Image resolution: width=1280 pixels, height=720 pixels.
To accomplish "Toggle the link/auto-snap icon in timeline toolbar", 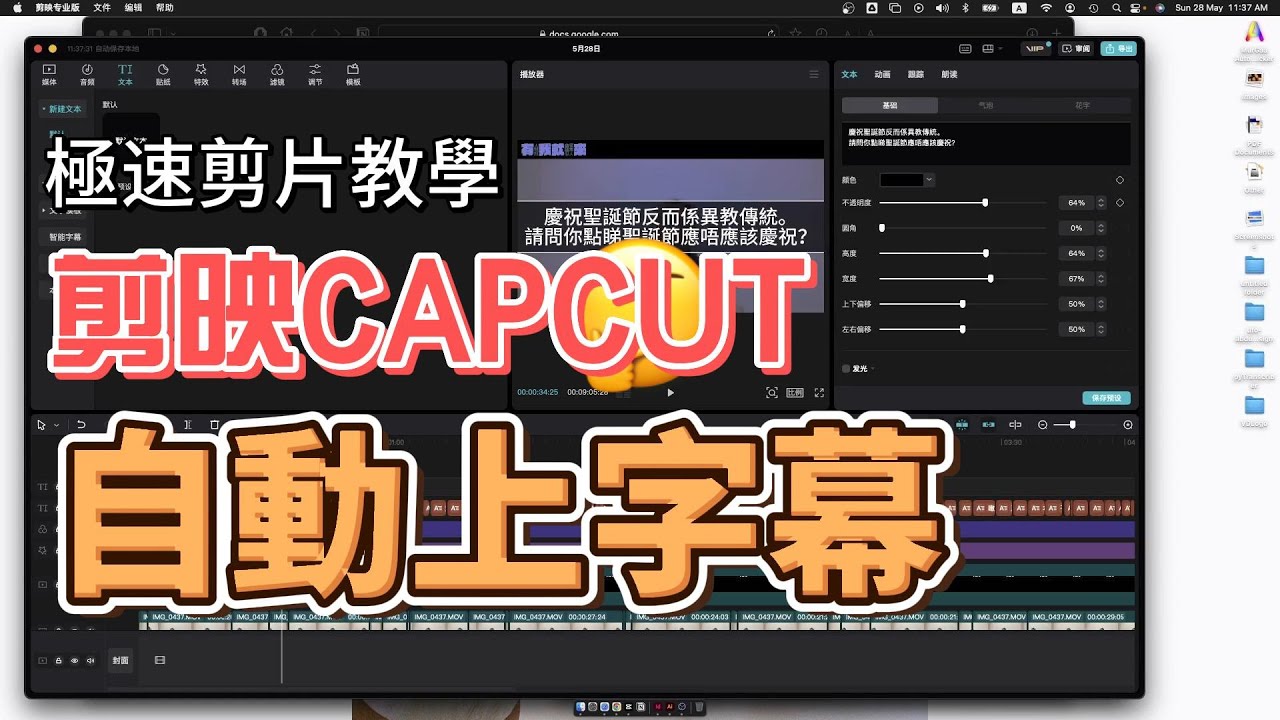I will (x=988, y=425).
